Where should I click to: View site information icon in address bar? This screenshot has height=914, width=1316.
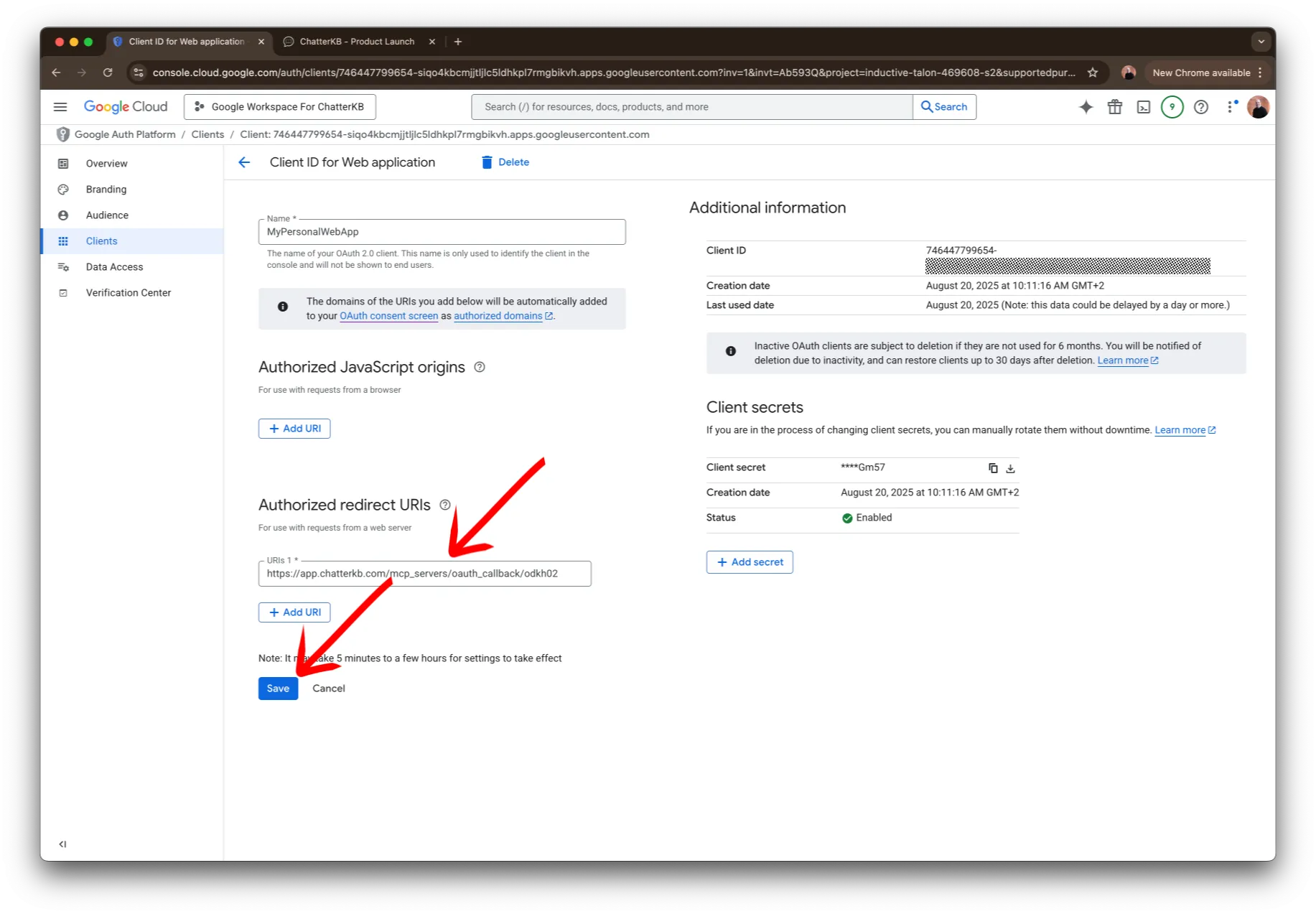[x=139, y=73]
